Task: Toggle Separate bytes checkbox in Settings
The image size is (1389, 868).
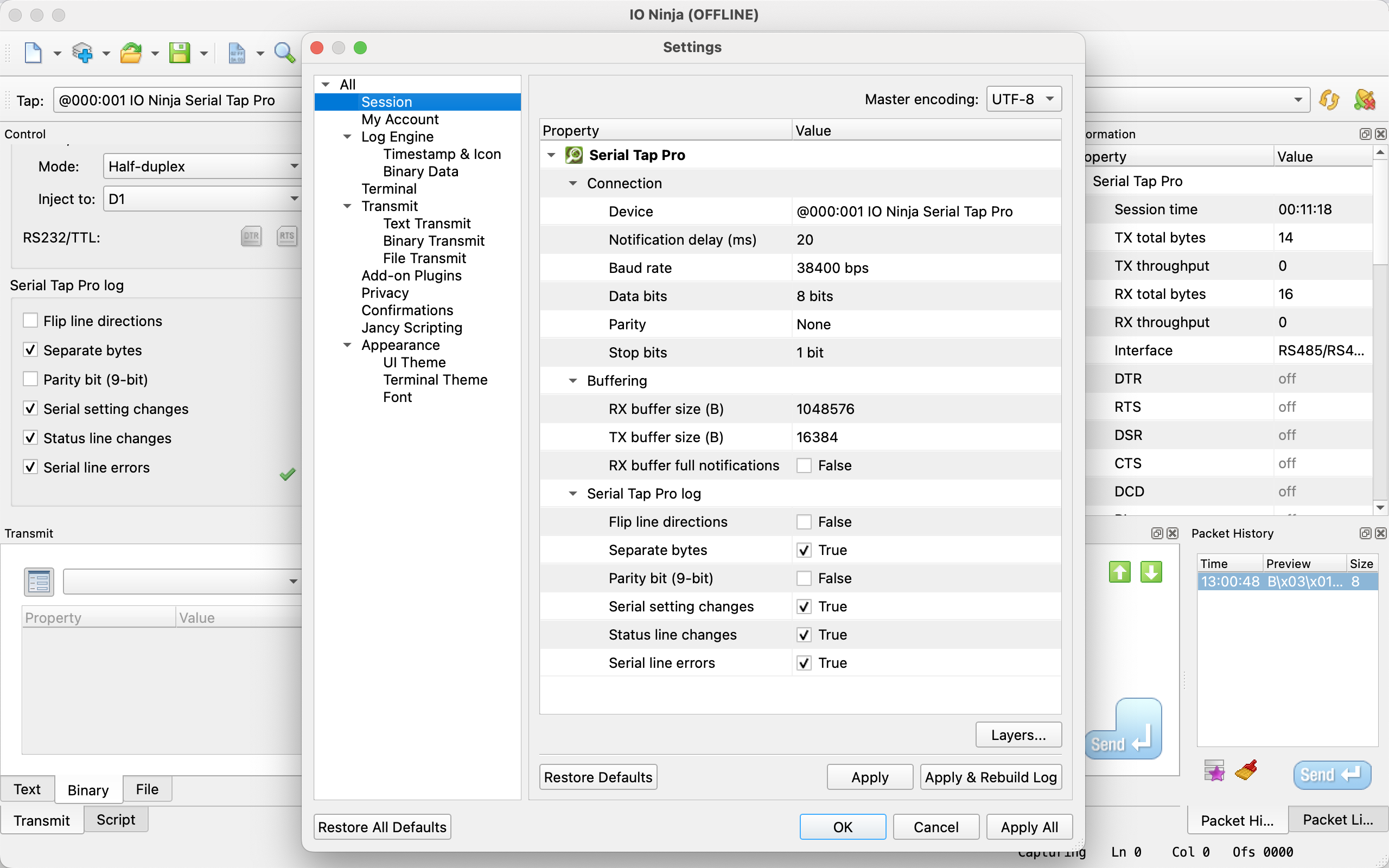Action: tap(804, 550)
